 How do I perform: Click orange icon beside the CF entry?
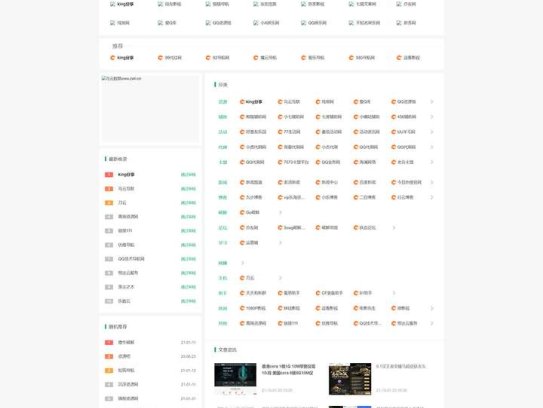coord(318,293)
